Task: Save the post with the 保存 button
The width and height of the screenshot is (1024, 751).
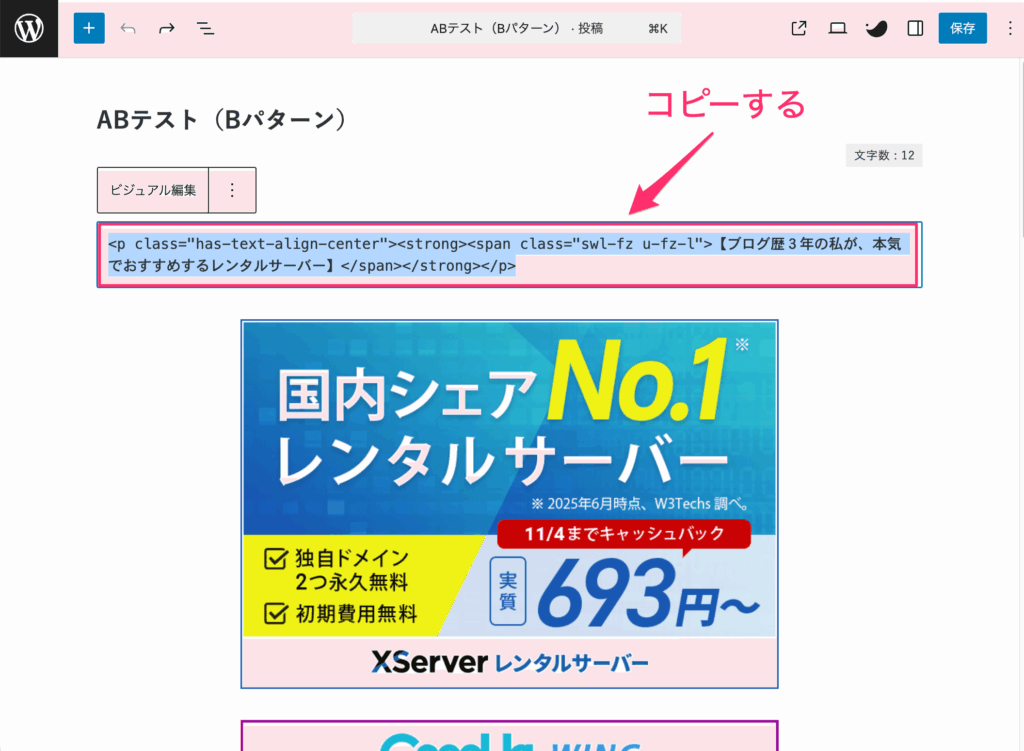Action: (x=961, y=28)
